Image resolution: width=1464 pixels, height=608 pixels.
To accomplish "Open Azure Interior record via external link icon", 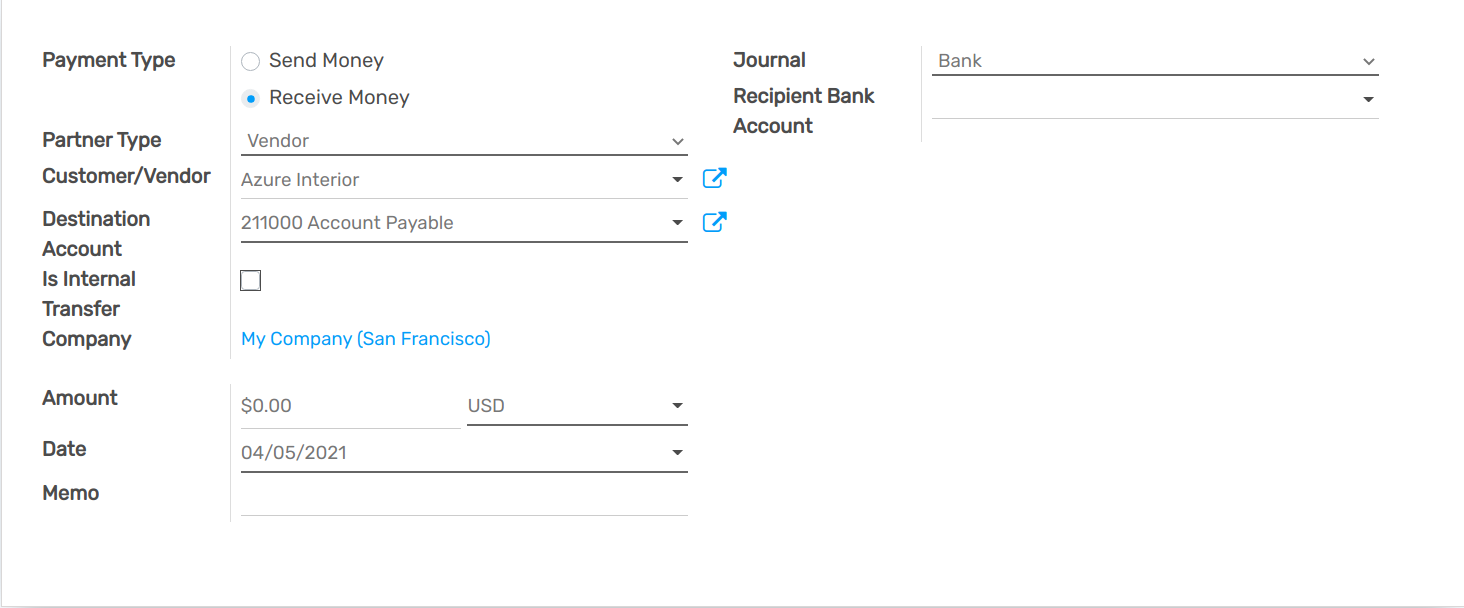I will pyautogui.click(x=714, y=178).
